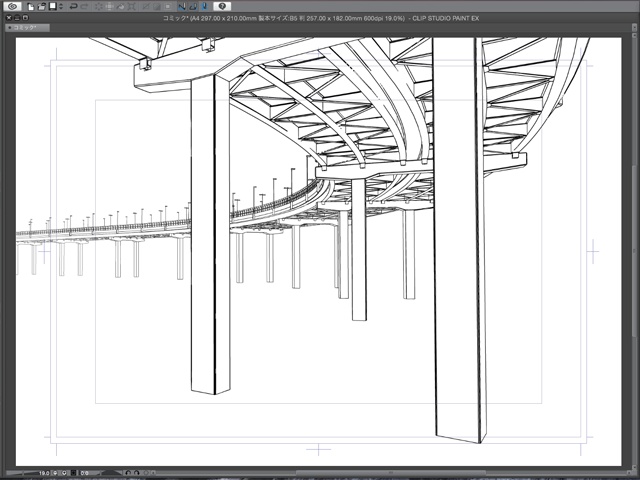
Task: Create a new document
Action: [31, 6]
